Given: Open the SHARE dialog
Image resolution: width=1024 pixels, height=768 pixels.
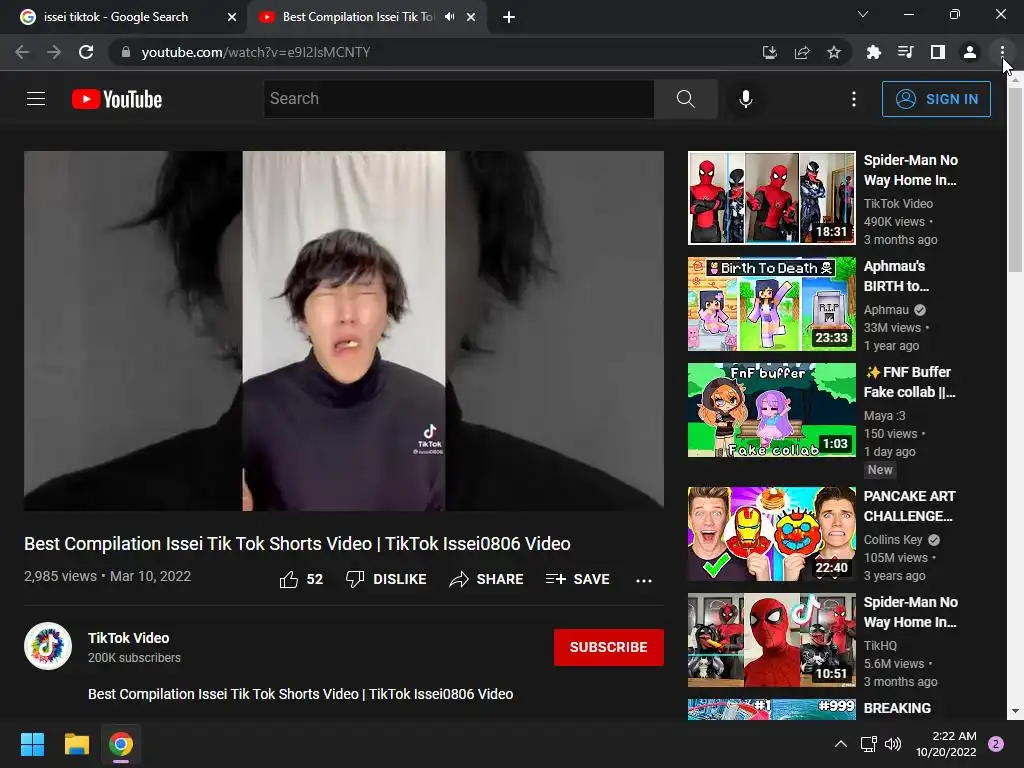Looking at the screenshot, I should click(487, 579).
